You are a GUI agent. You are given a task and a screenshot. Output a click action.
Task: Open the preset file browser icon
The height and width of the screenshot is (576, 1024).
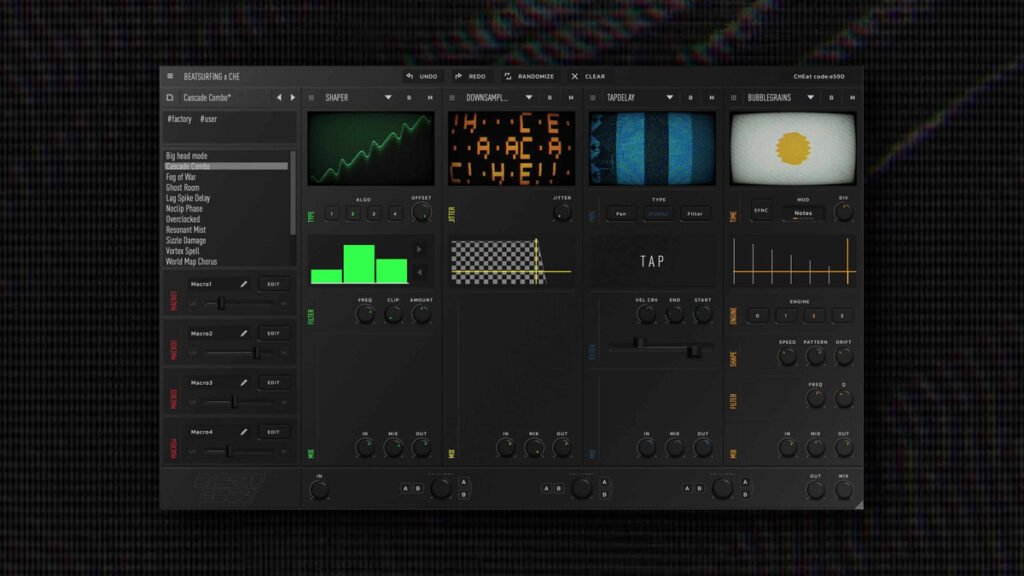point(170,97)
